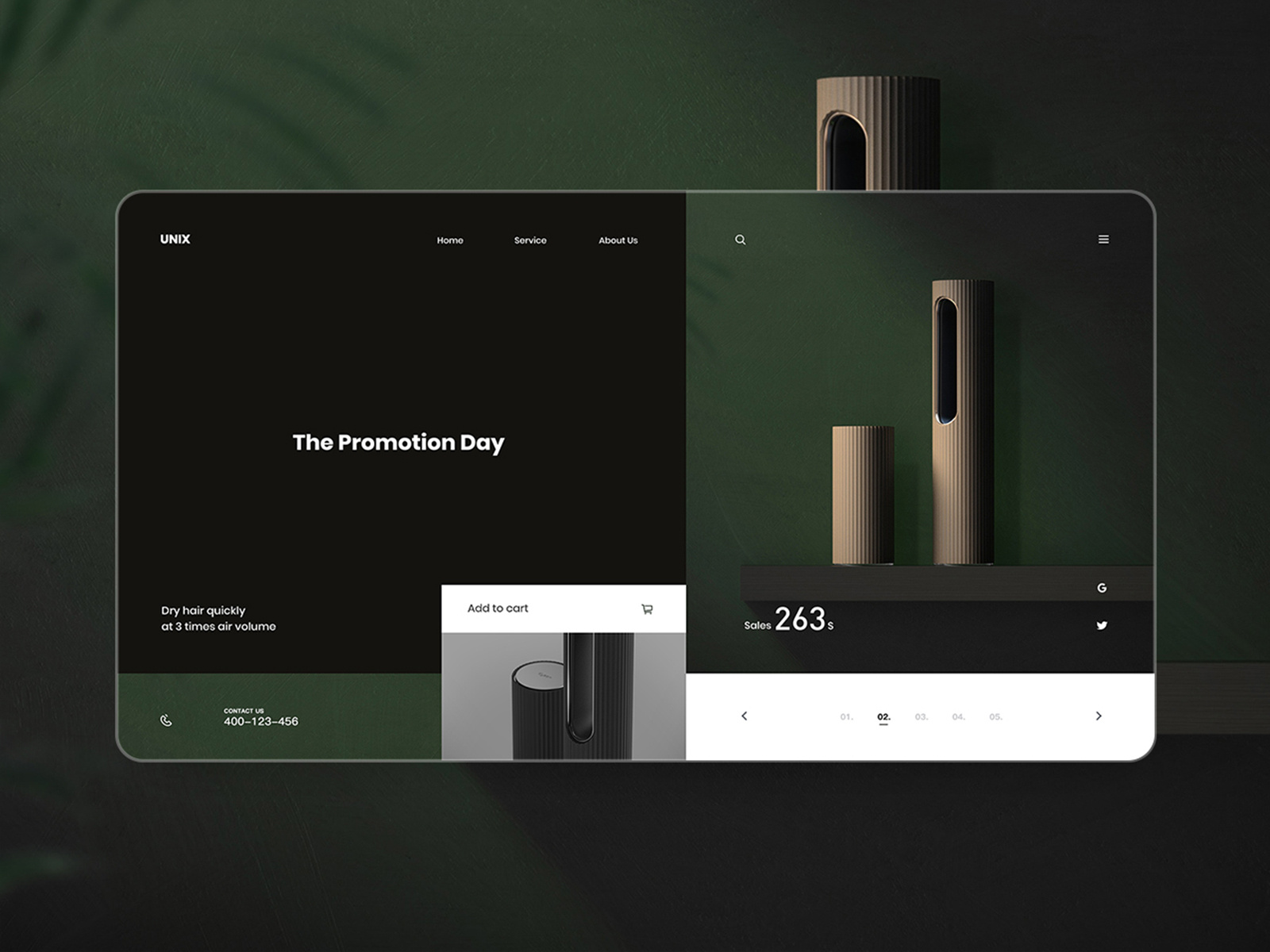Select slide indicator 01
Screen dimensions: 1270x952
pyautogui.click(x=846, y=716)
